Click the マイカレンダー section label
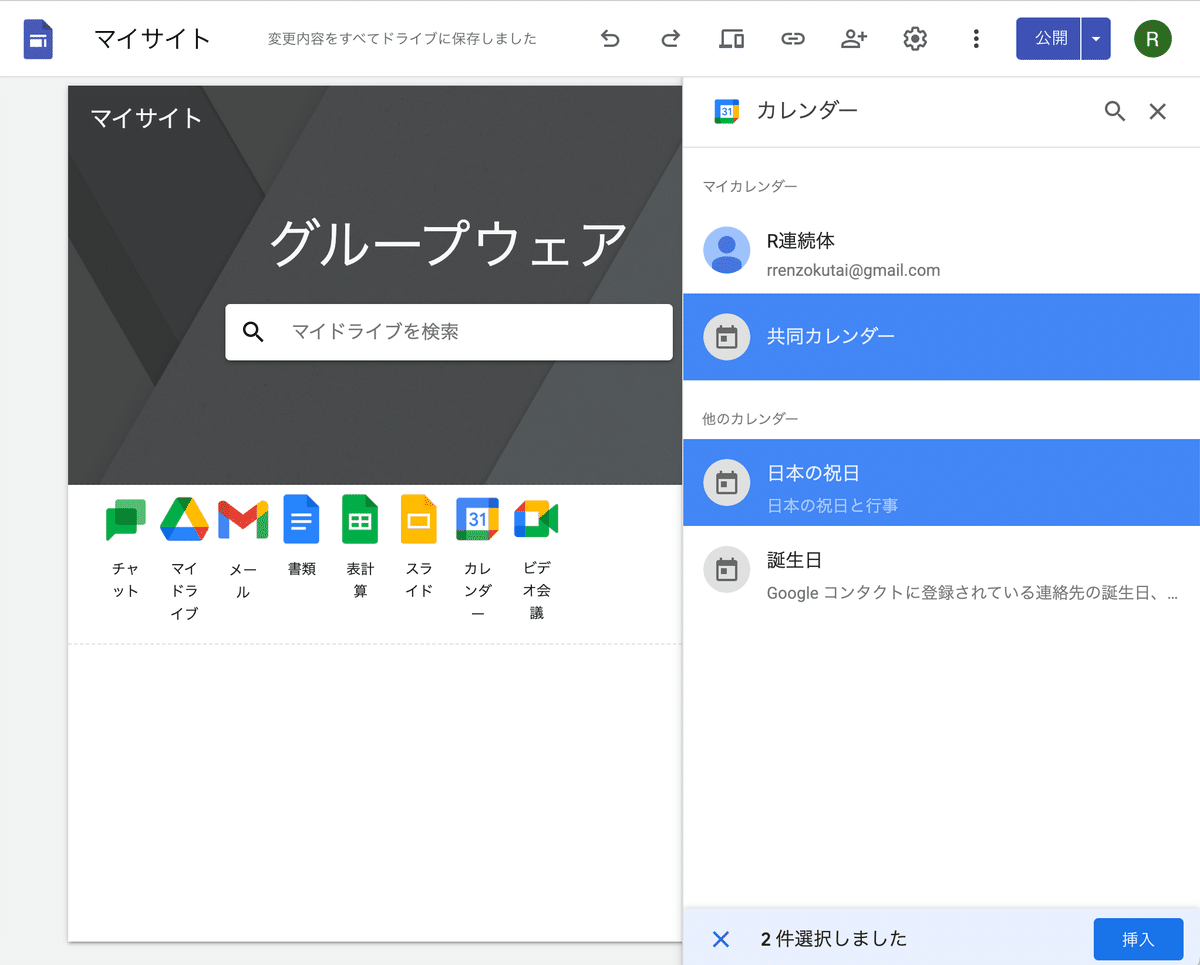Screen dimensions: 1200x965 tap(750, 187)
